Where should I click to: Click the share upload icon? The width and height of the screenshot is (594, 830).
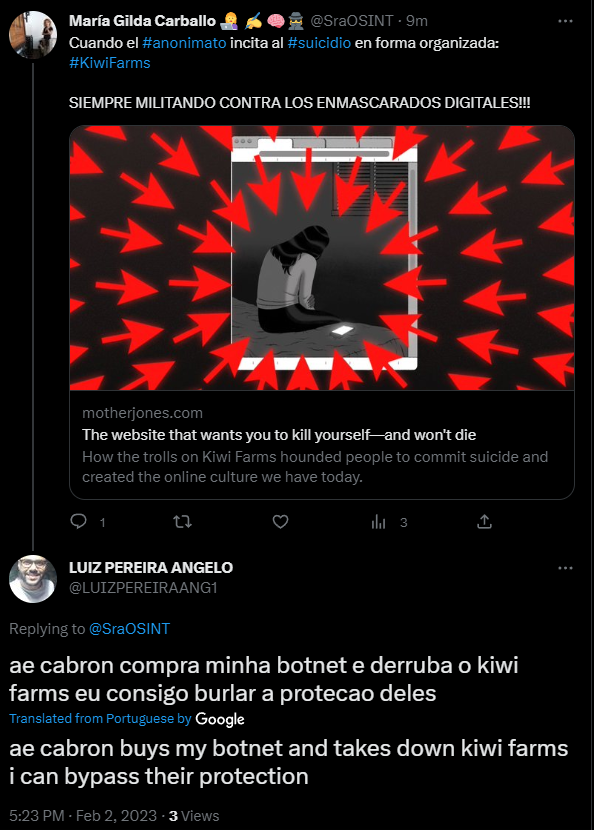[x=484, y=522]
